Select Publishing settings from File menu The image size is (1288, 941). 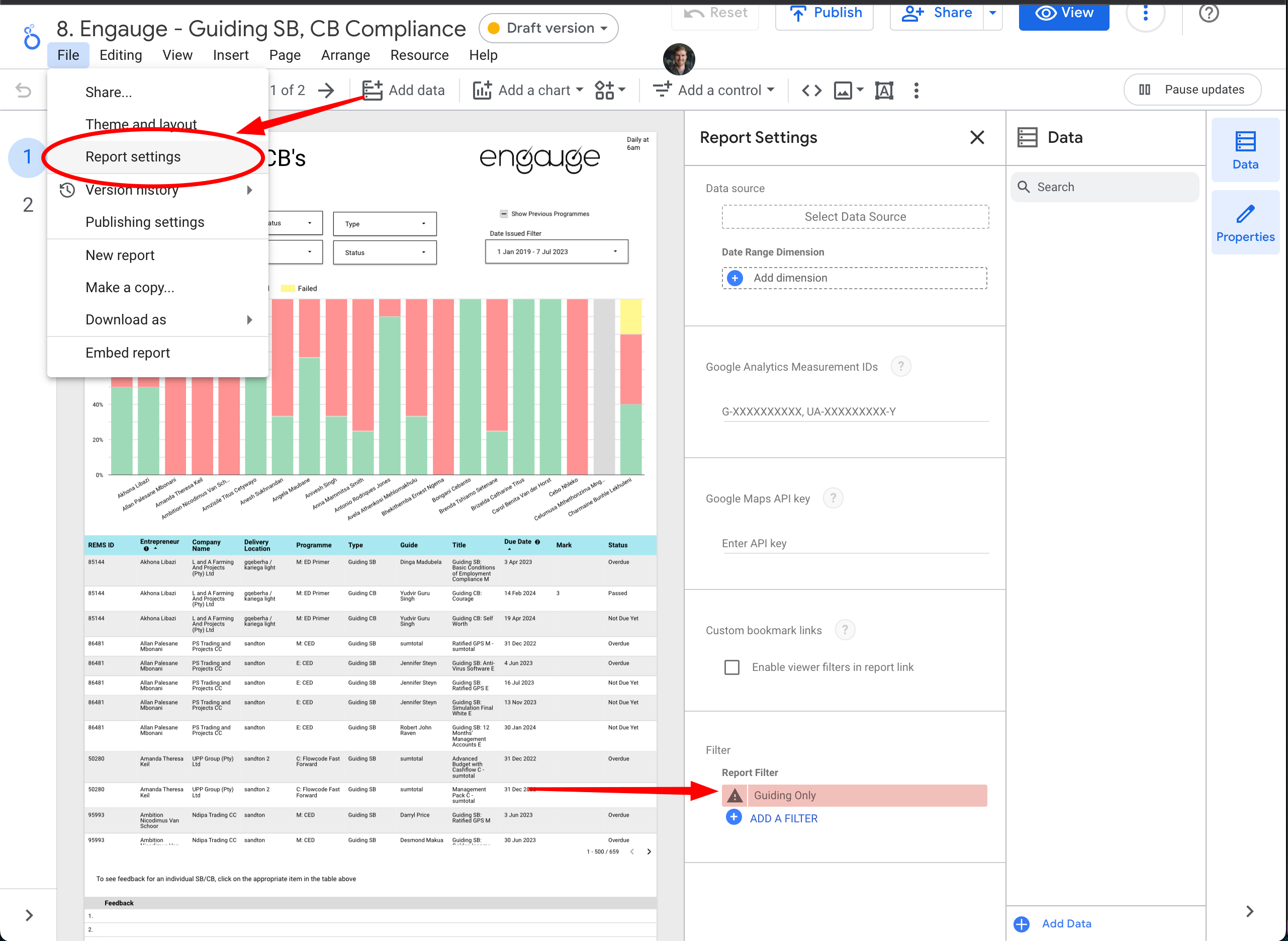pyautogui.click(x=145, y=222)
